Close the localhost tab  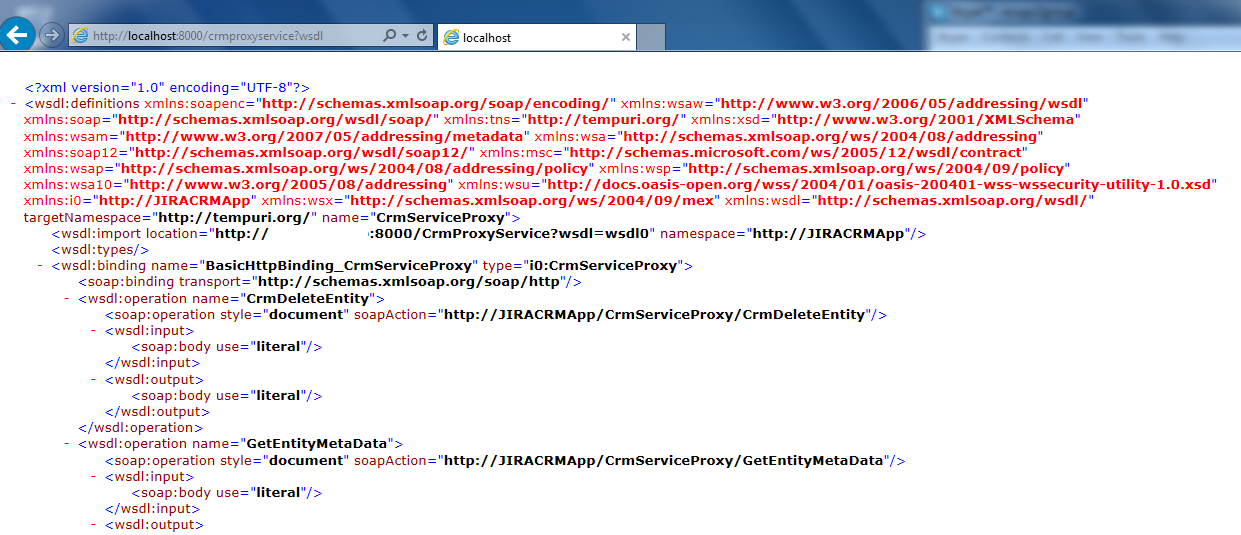pyautogui.click(x=626, y=37)
